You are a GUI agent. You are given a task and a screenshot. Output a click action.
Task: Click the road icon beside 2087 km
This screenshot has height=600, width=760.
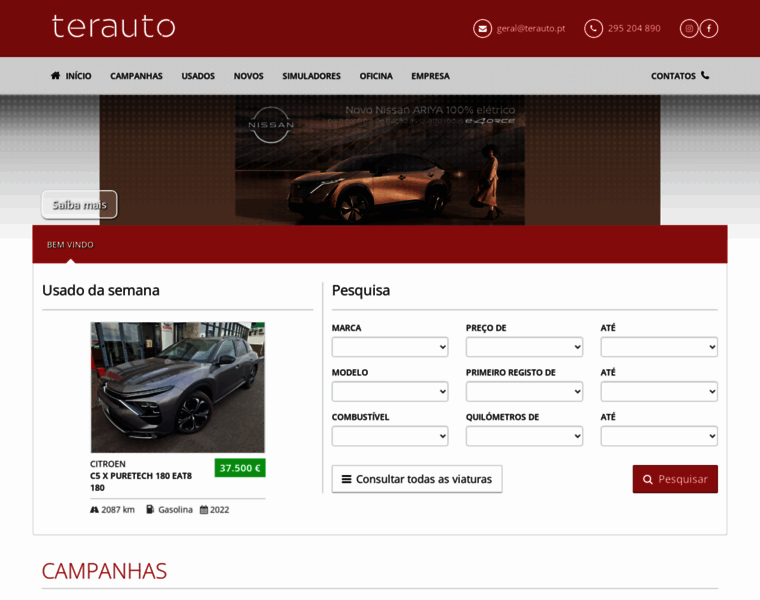point(95,510)
